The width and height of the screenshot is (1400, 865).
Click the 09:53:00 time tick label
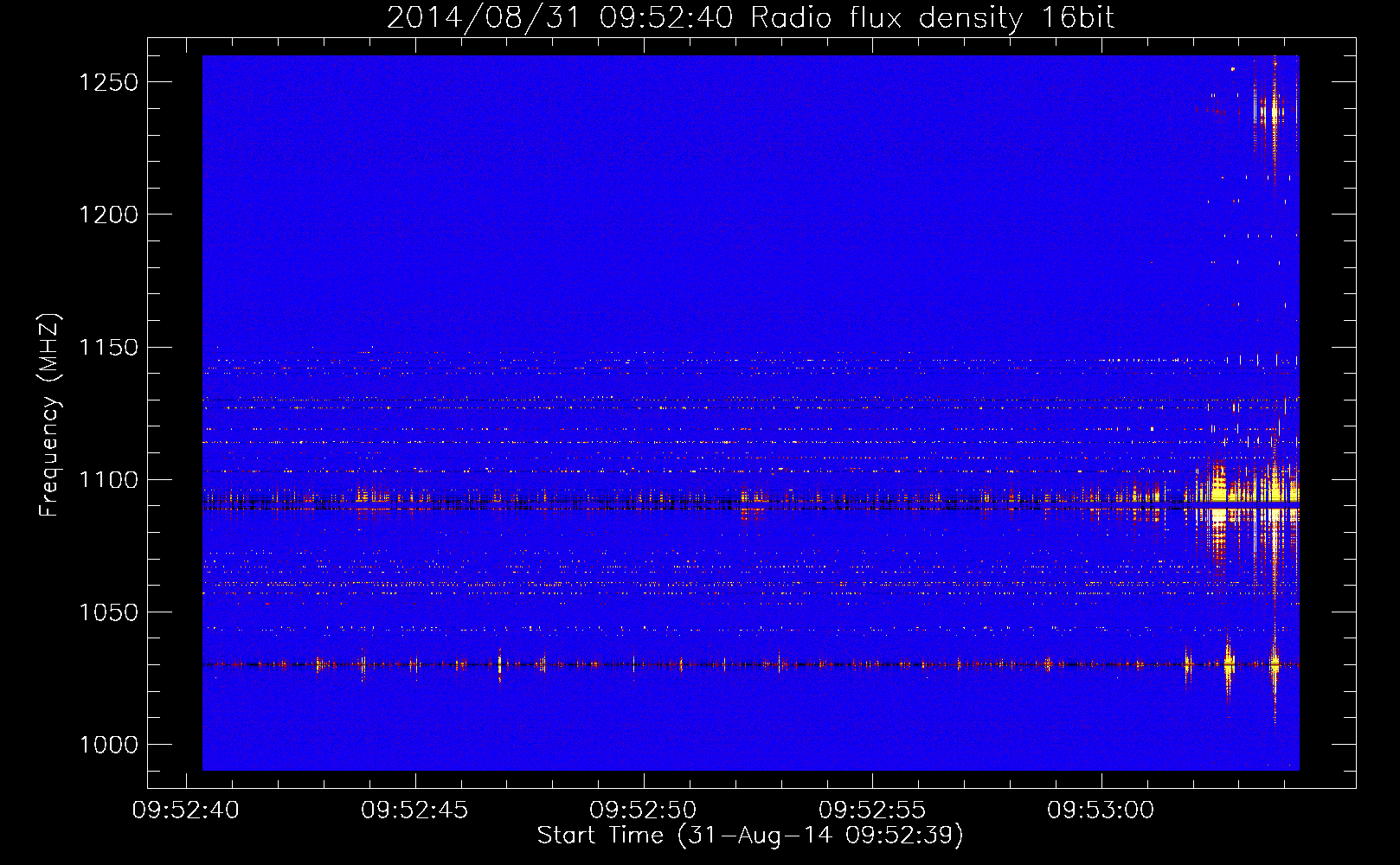pyautogui.click(x=1101, y=811)
